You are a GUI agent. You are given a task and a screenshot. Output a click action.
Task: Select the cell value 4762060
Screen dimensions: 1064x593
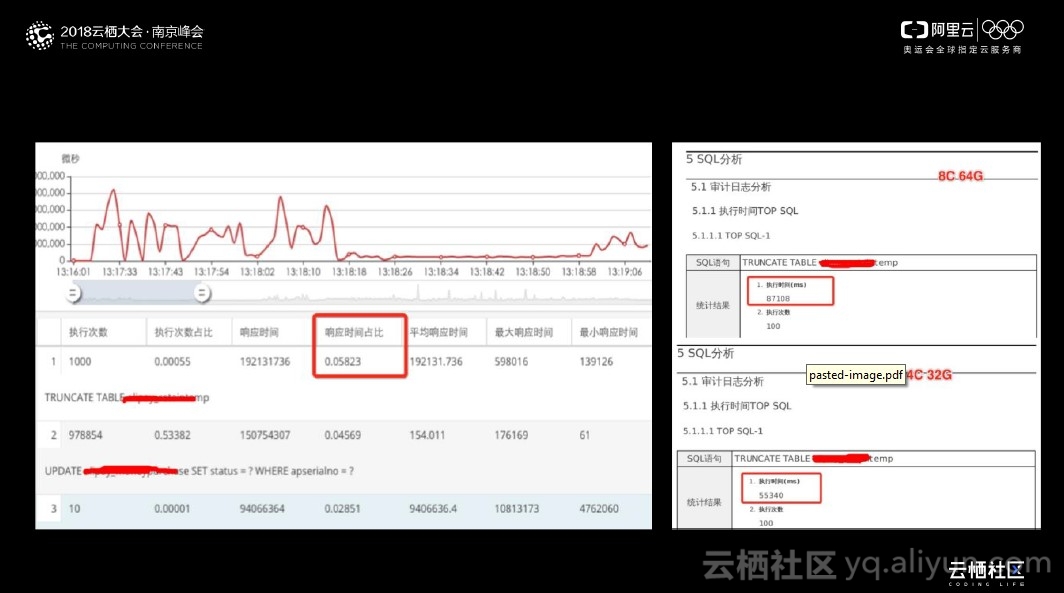click(599, 508)
